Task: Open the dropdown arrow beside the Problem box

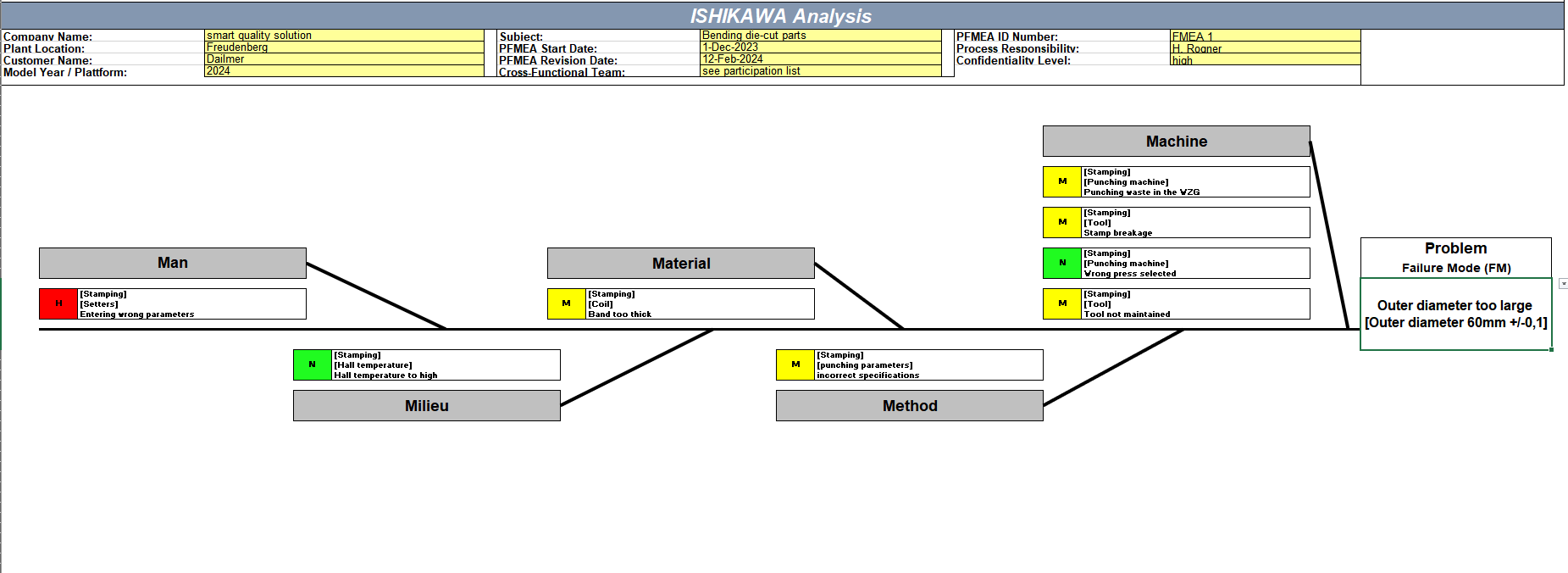Action: (1563, 284)
